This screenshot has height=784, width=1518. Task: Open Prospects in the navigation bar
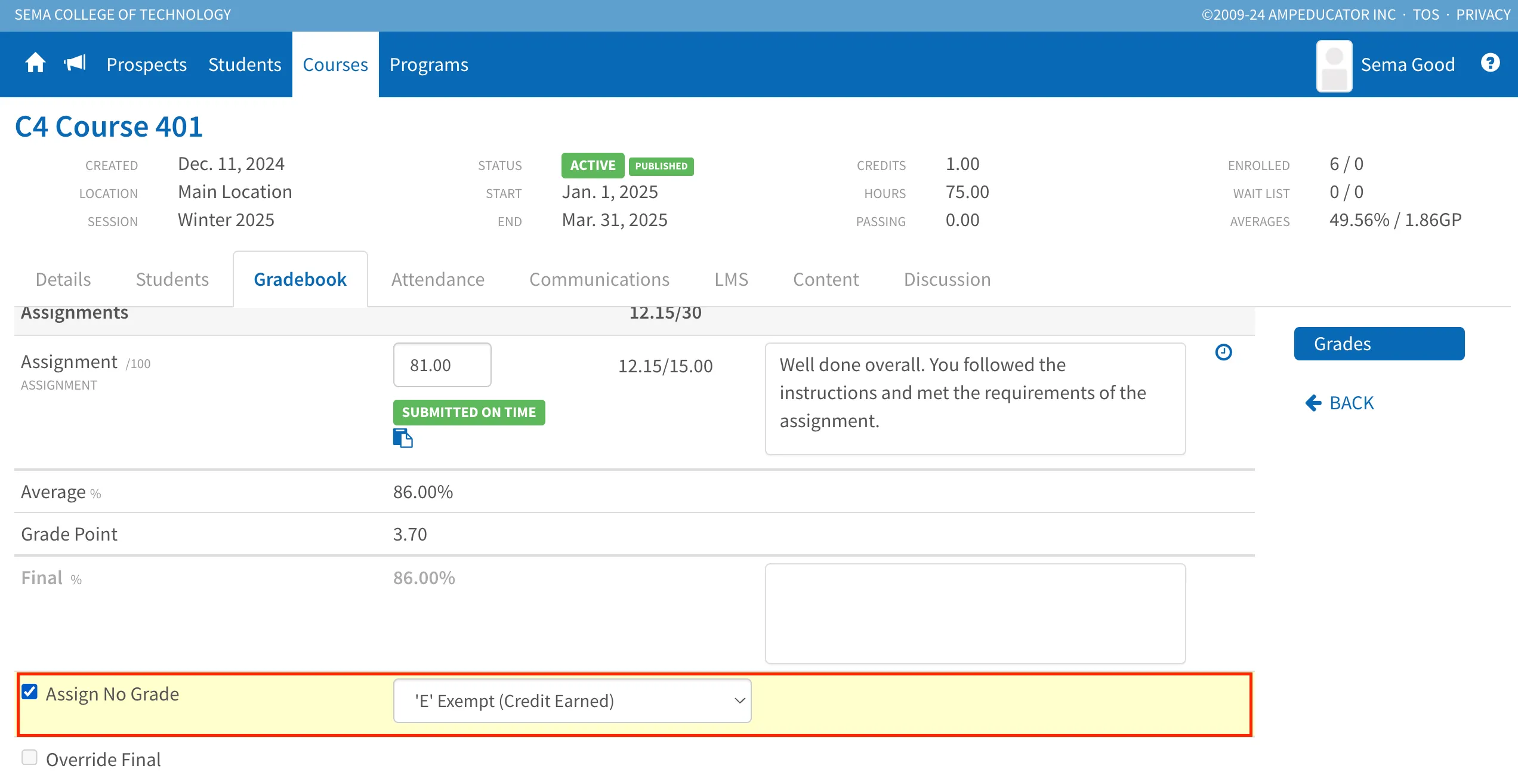coord(147,64)
